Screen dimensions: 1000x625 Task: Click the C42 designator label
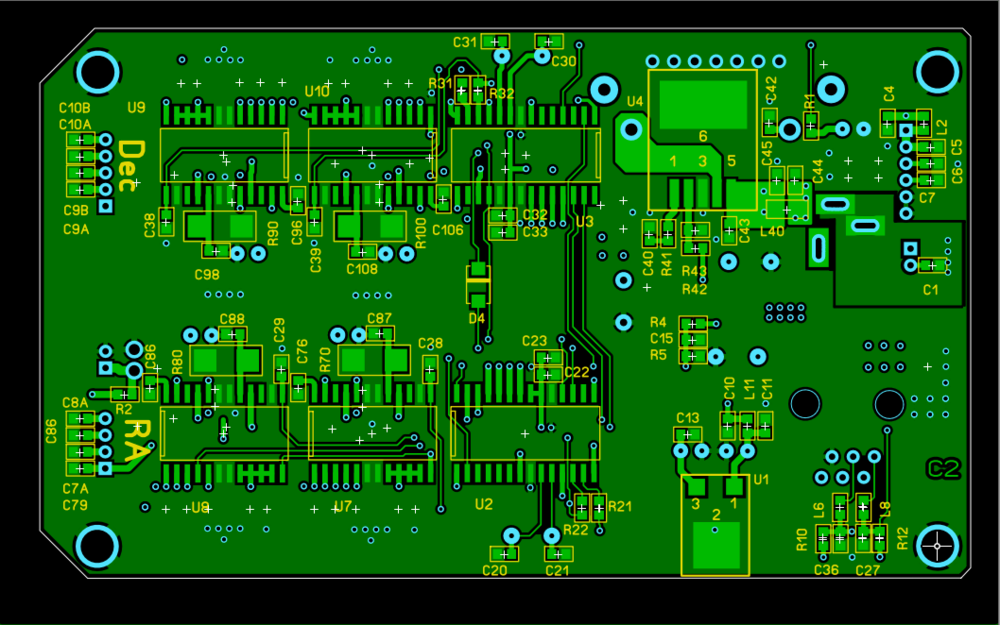[x=771, y=89]
